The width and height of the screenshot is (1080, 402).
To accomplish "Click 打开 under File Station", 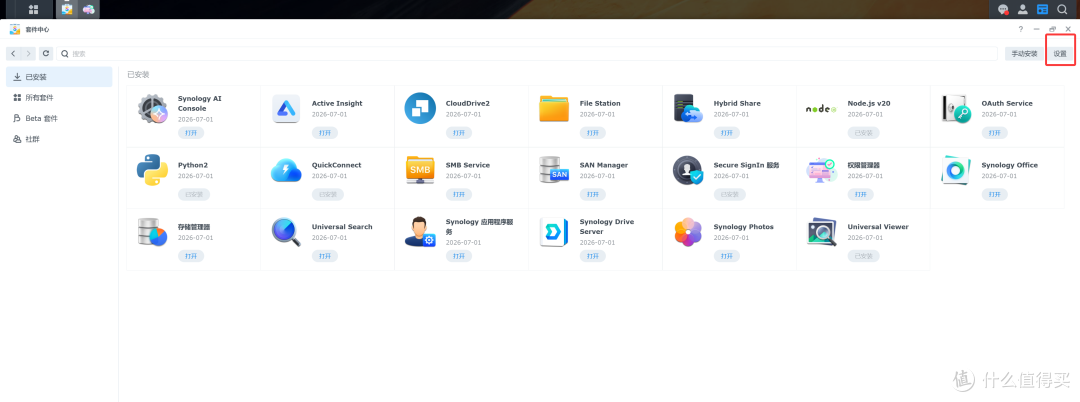I will coord(593,133).
